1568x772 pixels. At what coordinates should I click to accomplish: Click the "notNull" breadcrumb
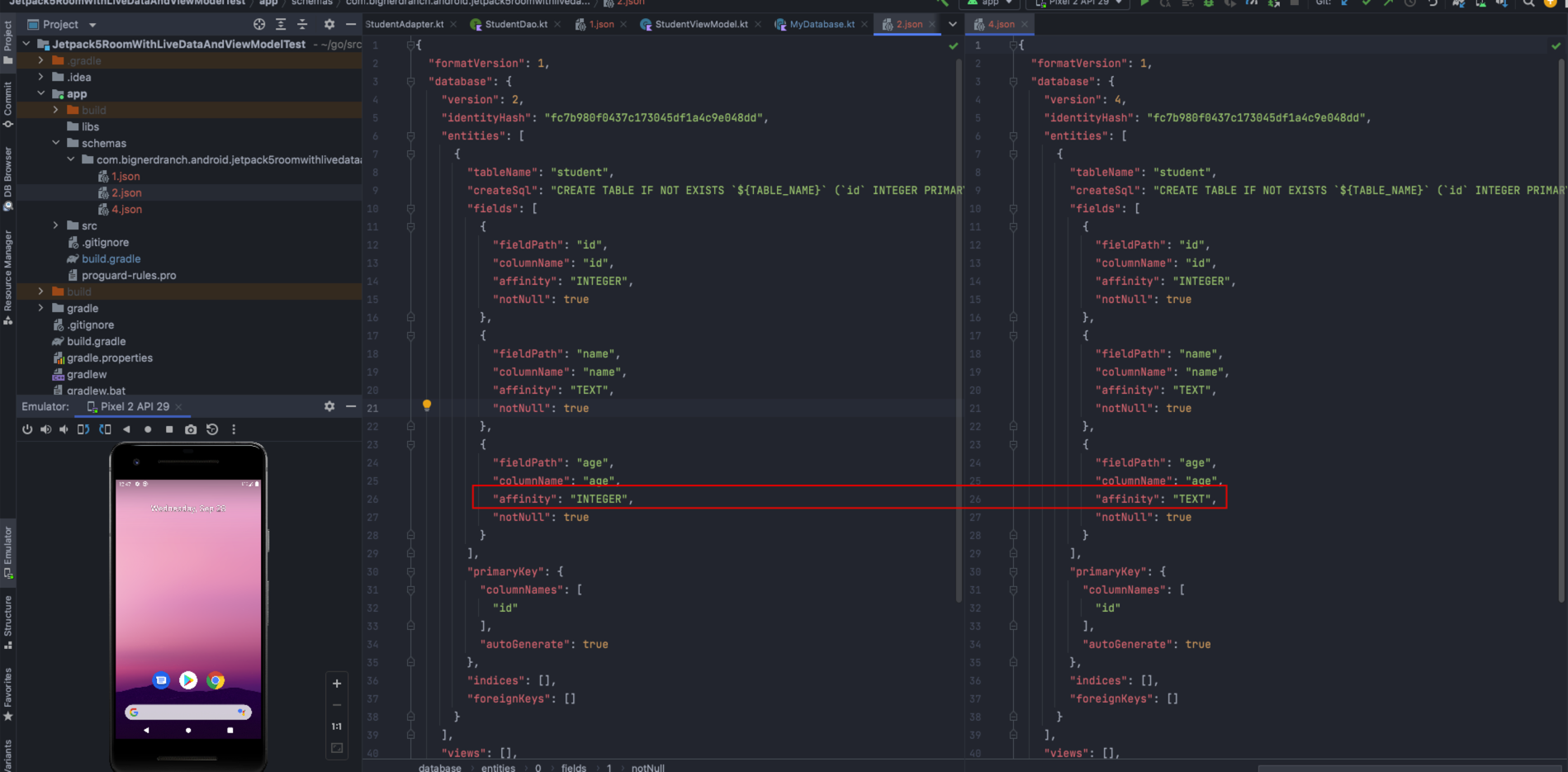pyautogui.click(x=648, y=768)
